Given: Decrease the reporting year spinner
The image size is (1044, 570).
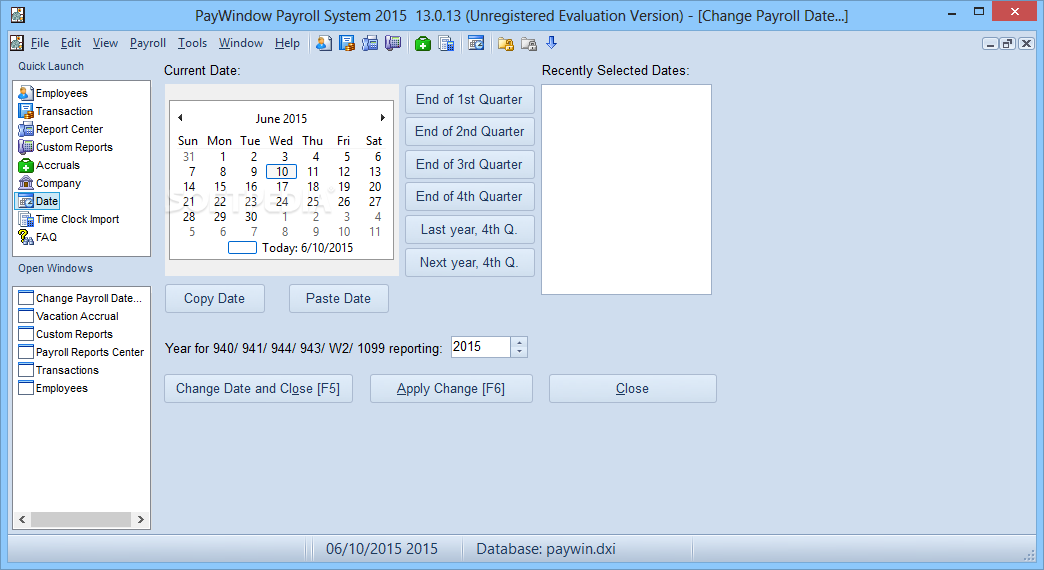Looking at the screenshot, I should click(519, 352).
